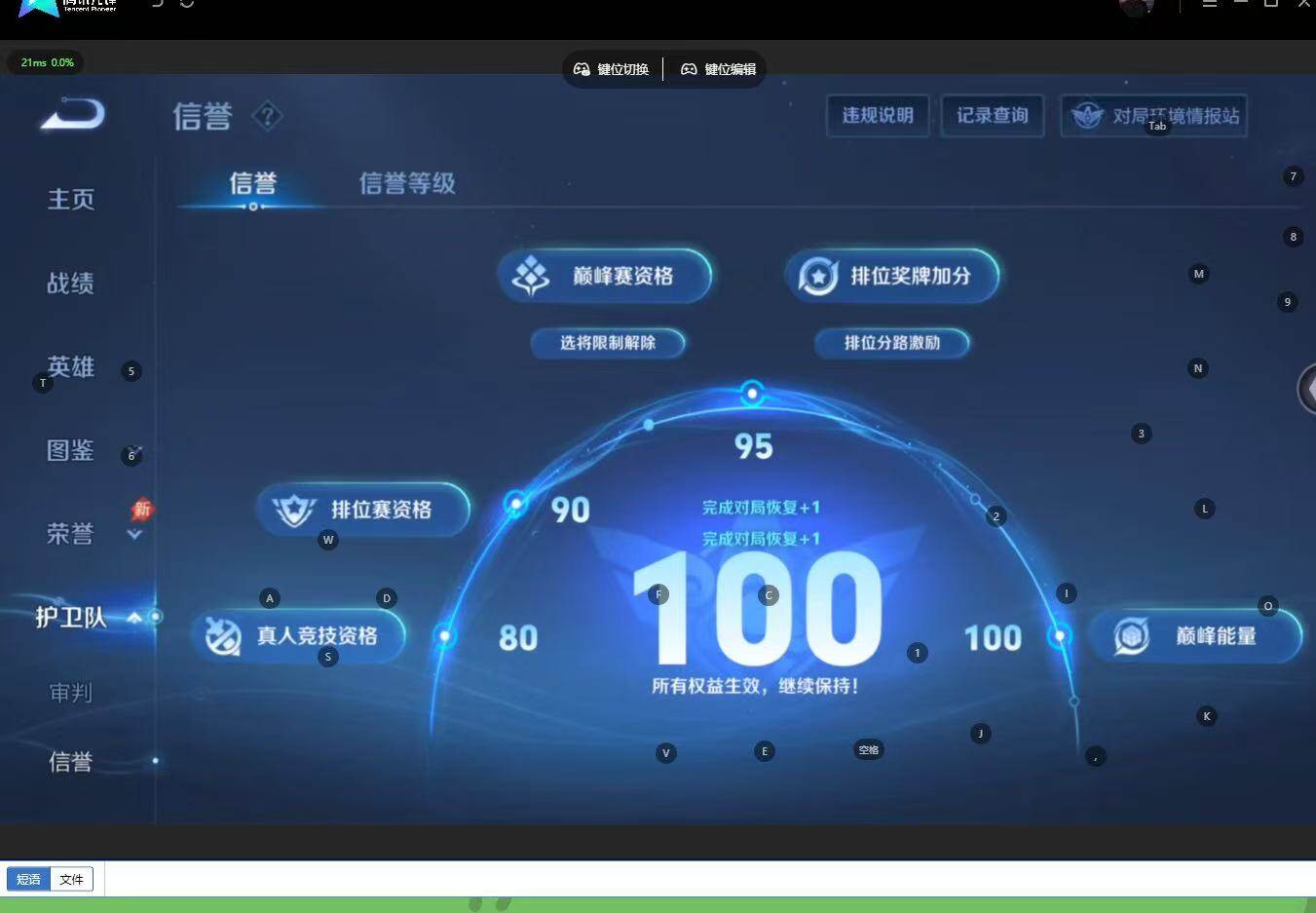Click 选将限制解除 pill

(x=608, y=343)
